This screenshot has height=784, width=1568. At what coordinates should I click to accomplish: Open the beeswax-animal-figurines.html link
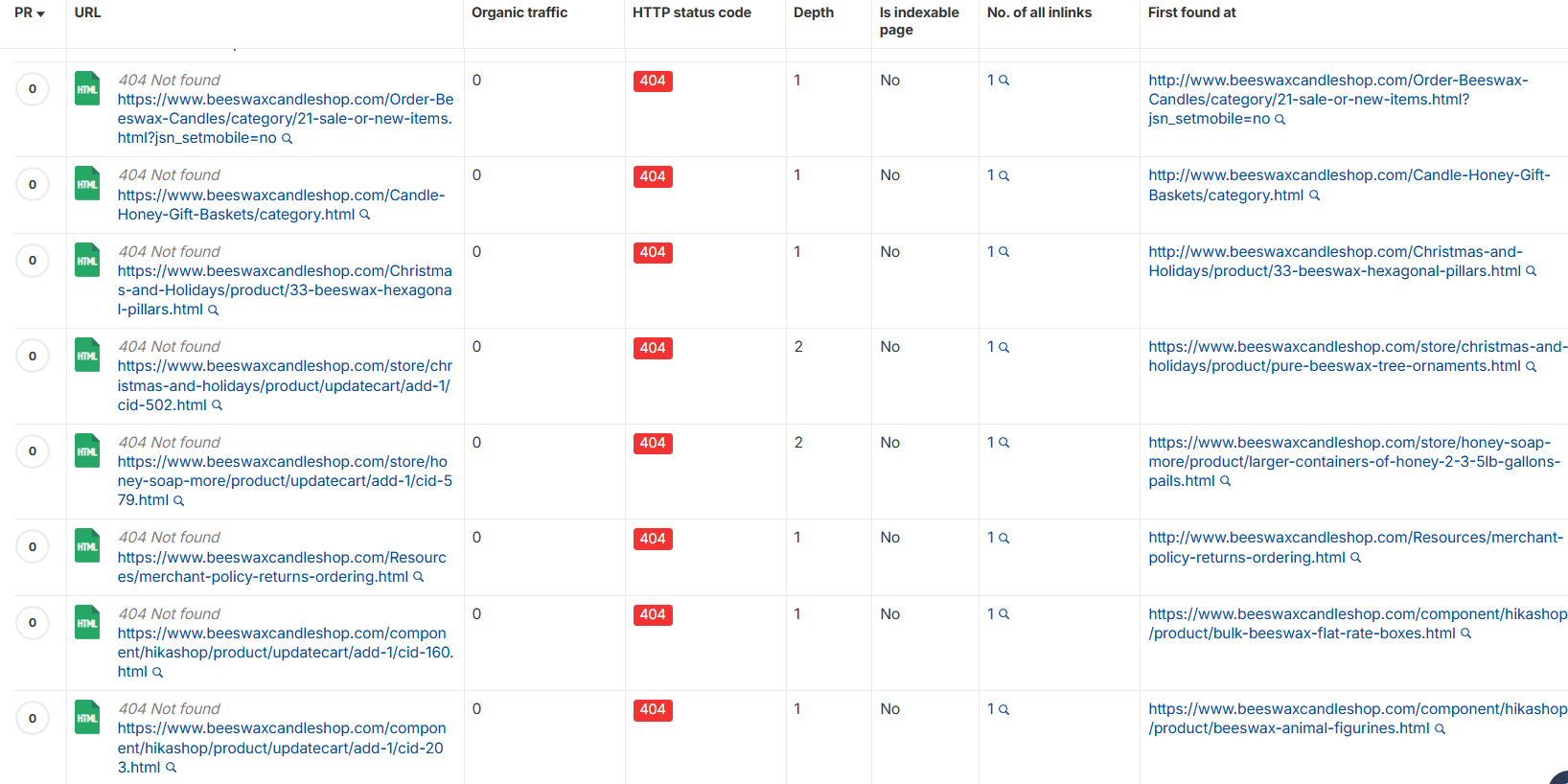point(1358,719)
